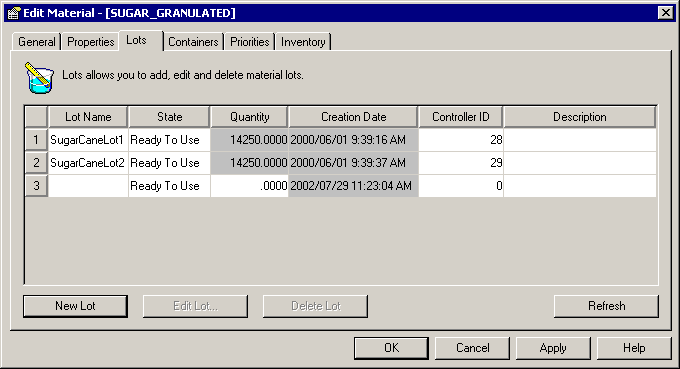The image size is (680, 369).
Task: Click the Ready To Use state of SugarCaneLot1
Action: click(x=169, y=140)
